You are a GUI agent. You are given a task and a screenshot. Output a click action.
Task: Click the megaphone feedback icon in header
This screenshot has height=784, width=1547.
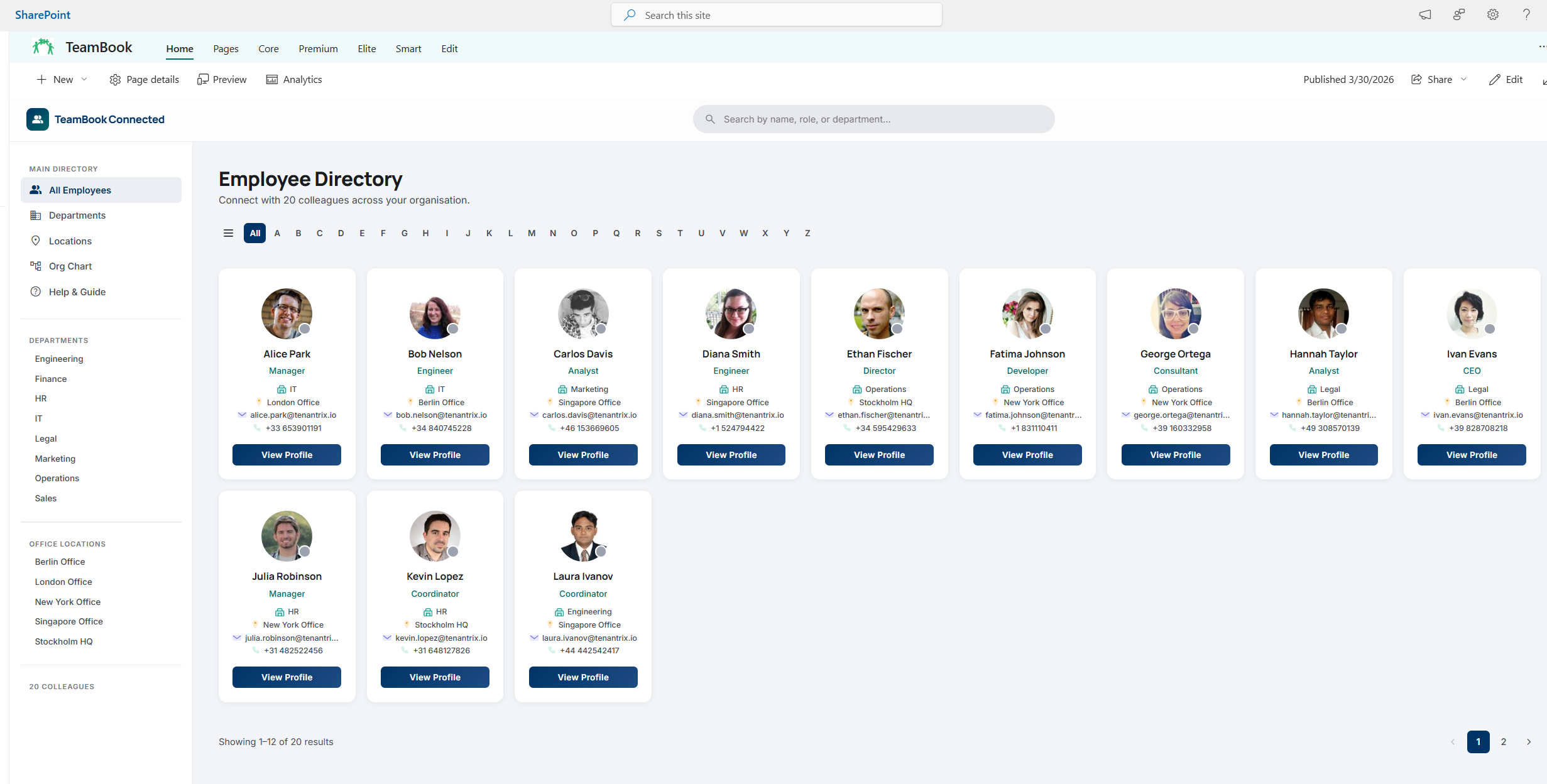point(1424,14)
